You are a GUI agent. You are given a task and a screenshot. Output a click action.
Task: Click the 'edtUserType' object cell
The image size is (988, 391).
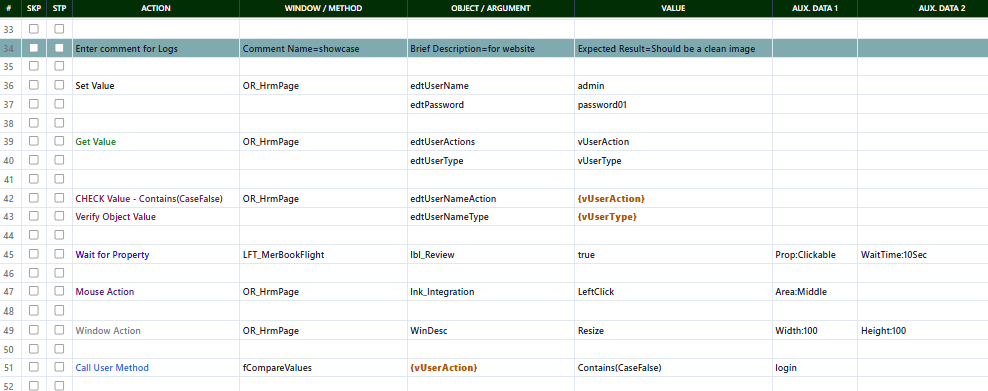pos(491,161)
